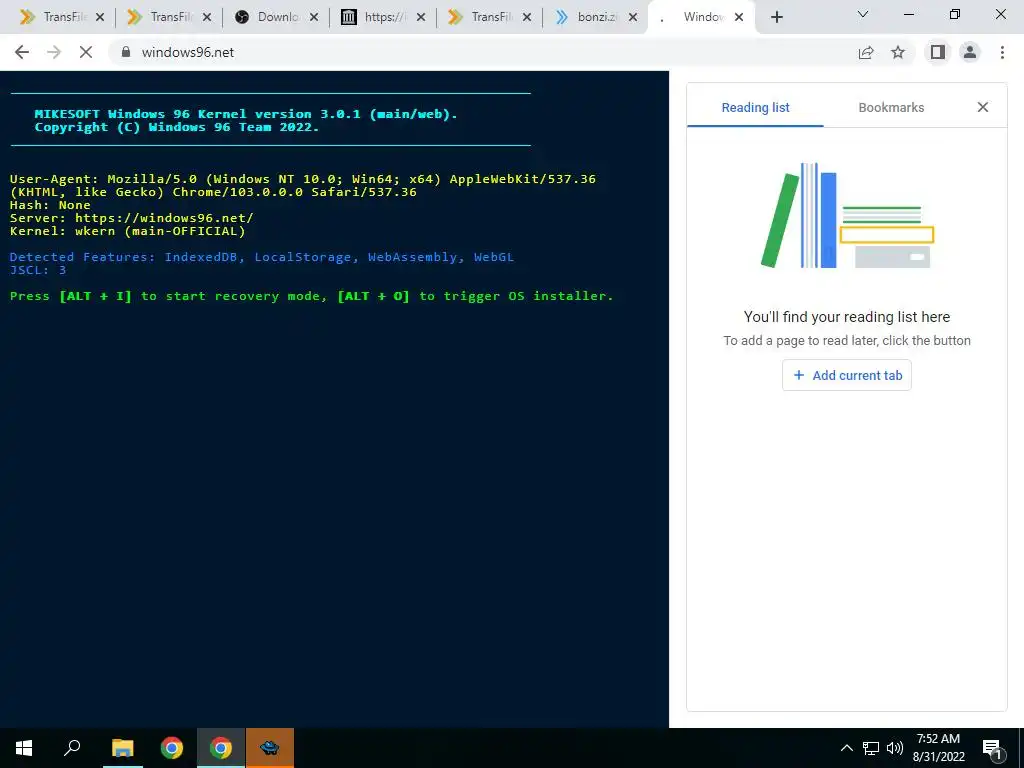Open the active Chrome taskbar window
Screen dimensions: 1024x768
click(221, 748)
